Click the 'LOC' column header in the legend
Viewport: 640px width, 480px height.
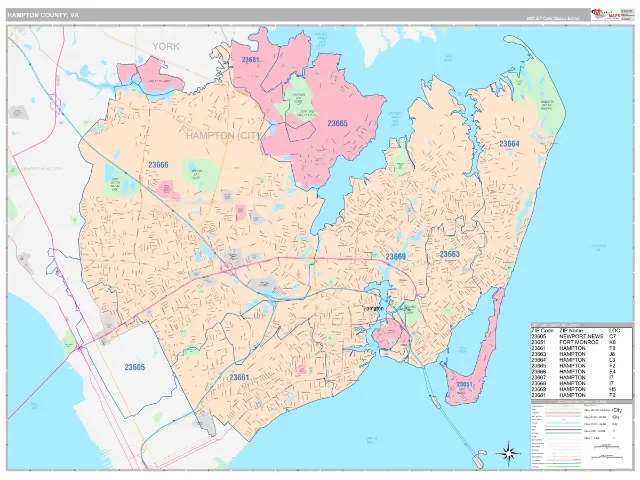615,331
